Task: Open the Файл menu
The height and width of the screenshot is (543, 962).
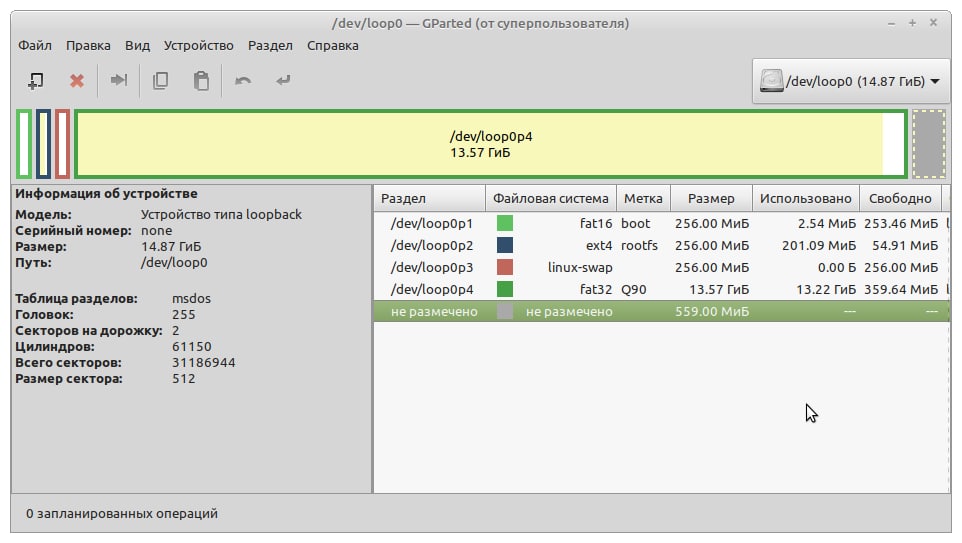Action: pos(34,45)
